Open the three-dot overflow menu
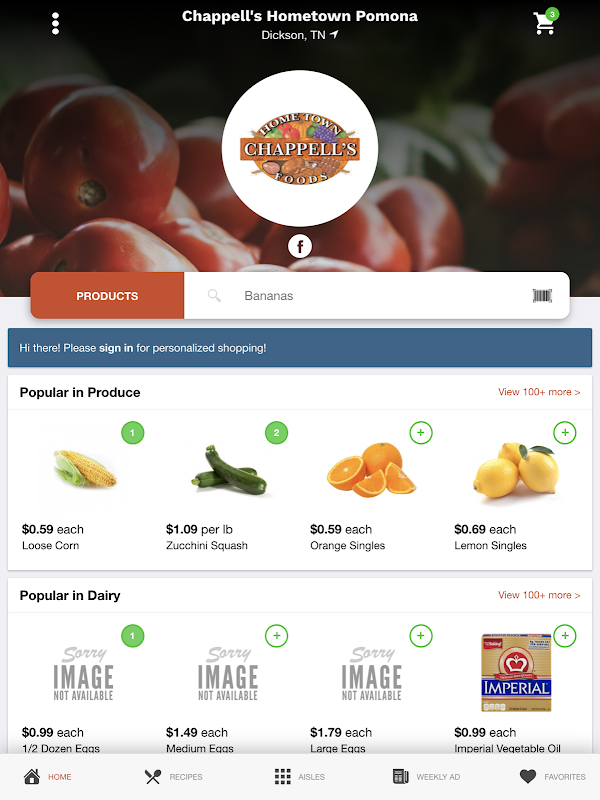Screen dimensions: 600x800 point(56,23)
